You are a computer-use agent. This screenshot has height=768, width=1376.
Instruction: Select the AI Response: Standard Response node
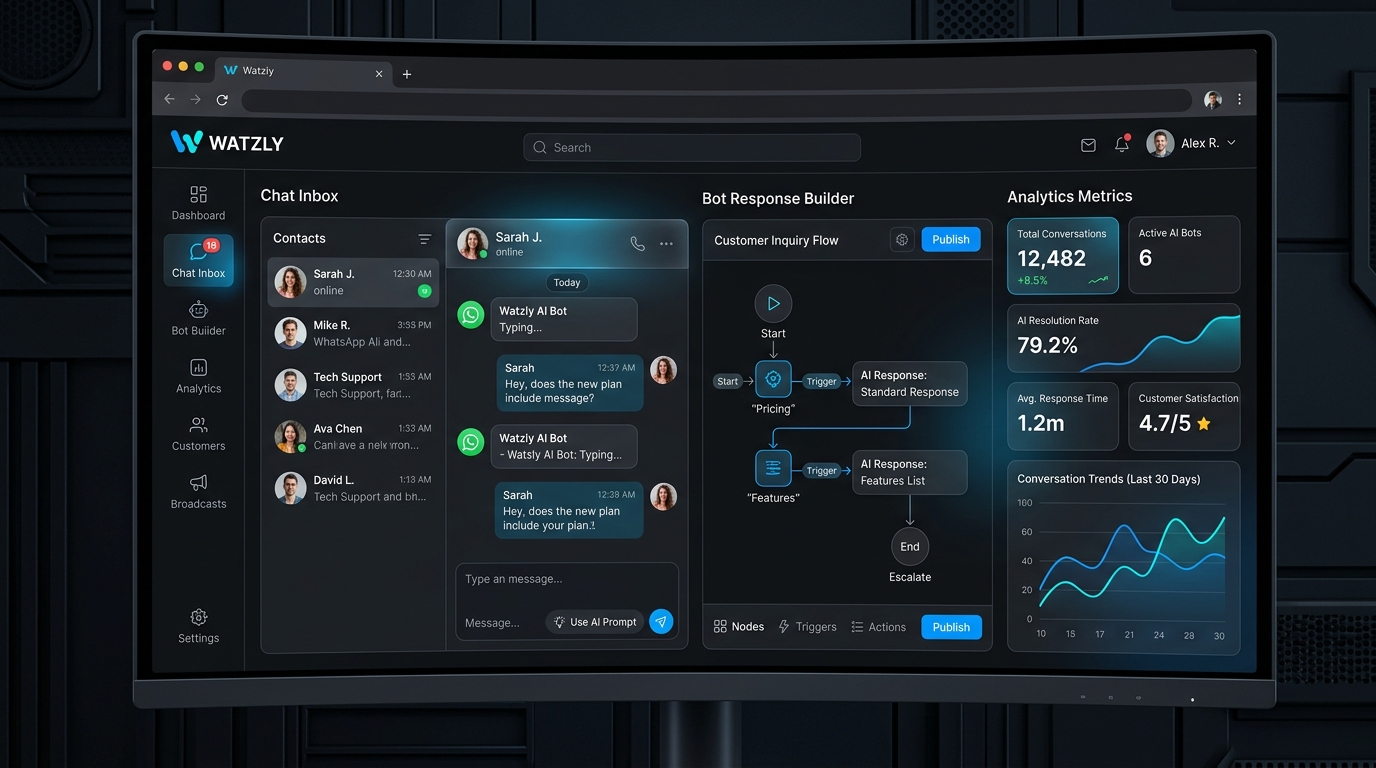click(x=910, y=384)
